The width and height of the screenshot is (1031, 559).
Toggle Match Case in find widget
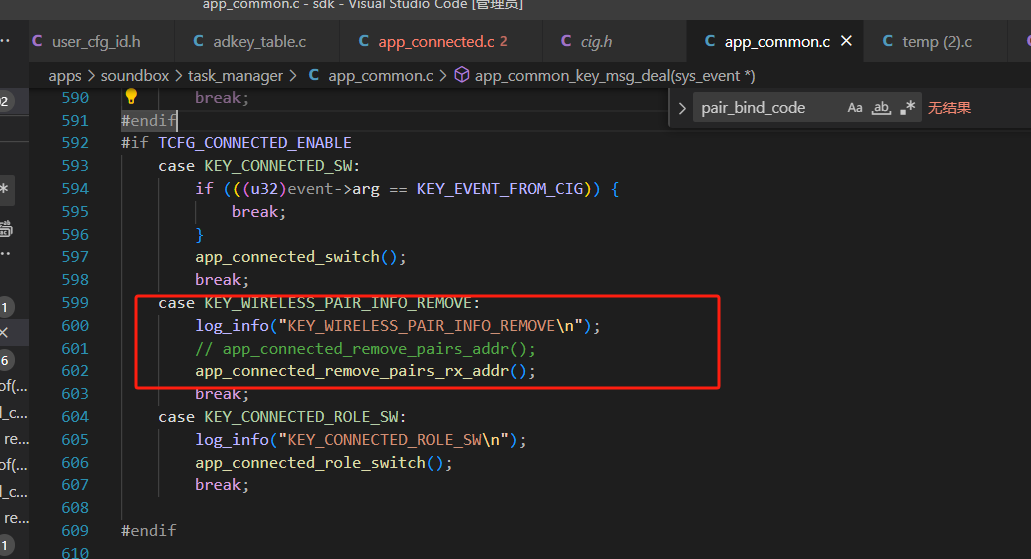coord(854,108)
